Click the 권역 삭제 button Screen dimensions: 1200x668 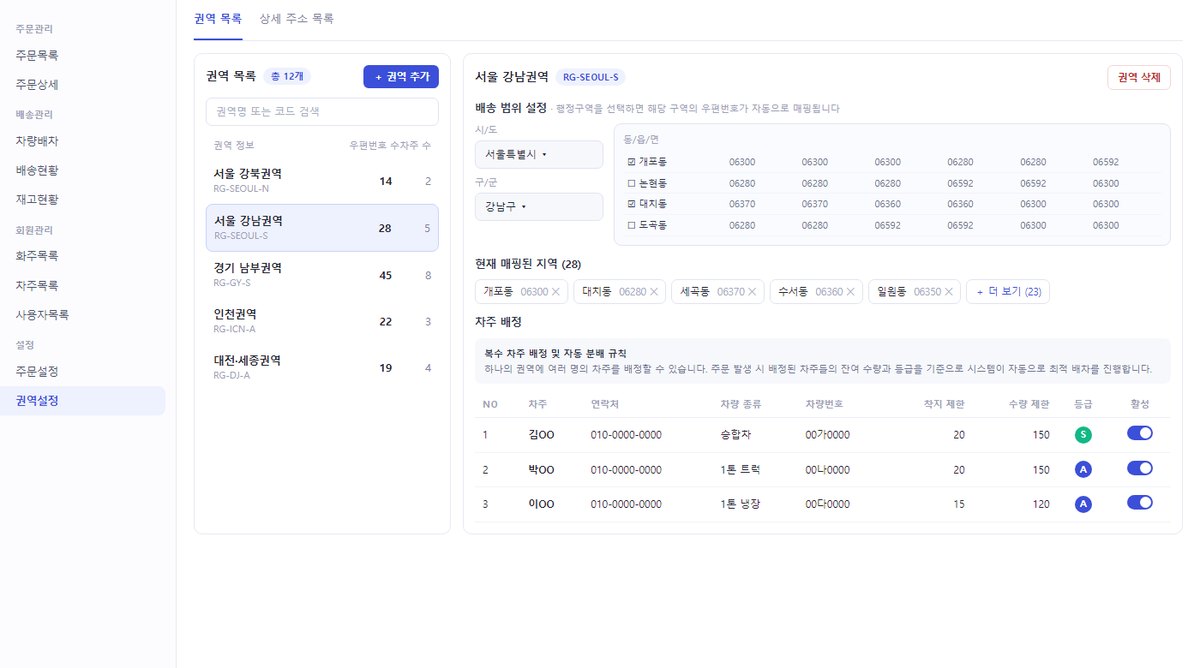(1139, 77)
